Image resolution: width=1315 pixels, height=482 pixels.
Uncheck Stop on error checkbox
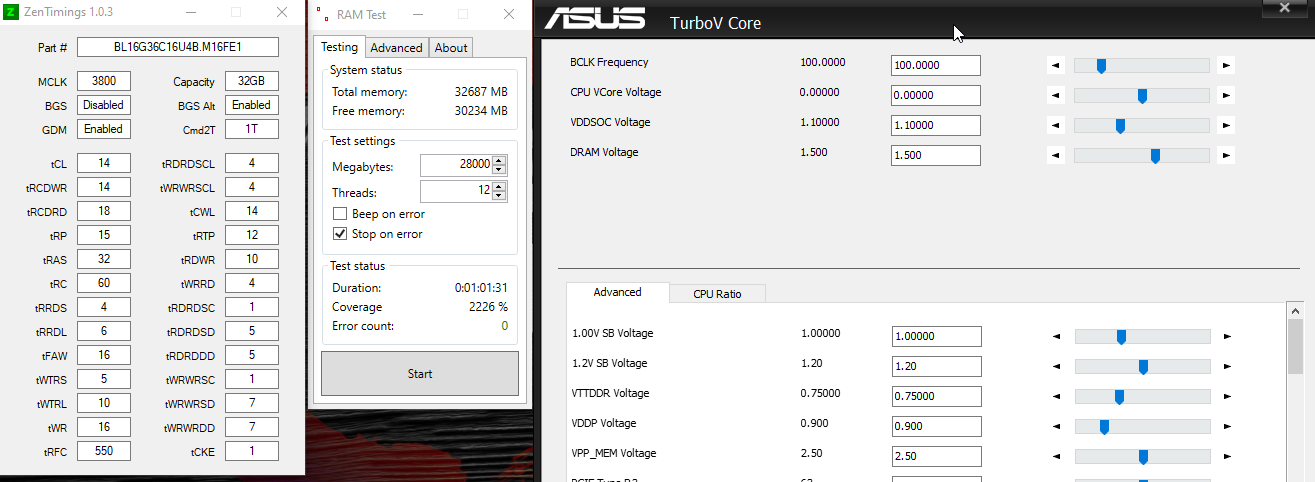point(339,234)
